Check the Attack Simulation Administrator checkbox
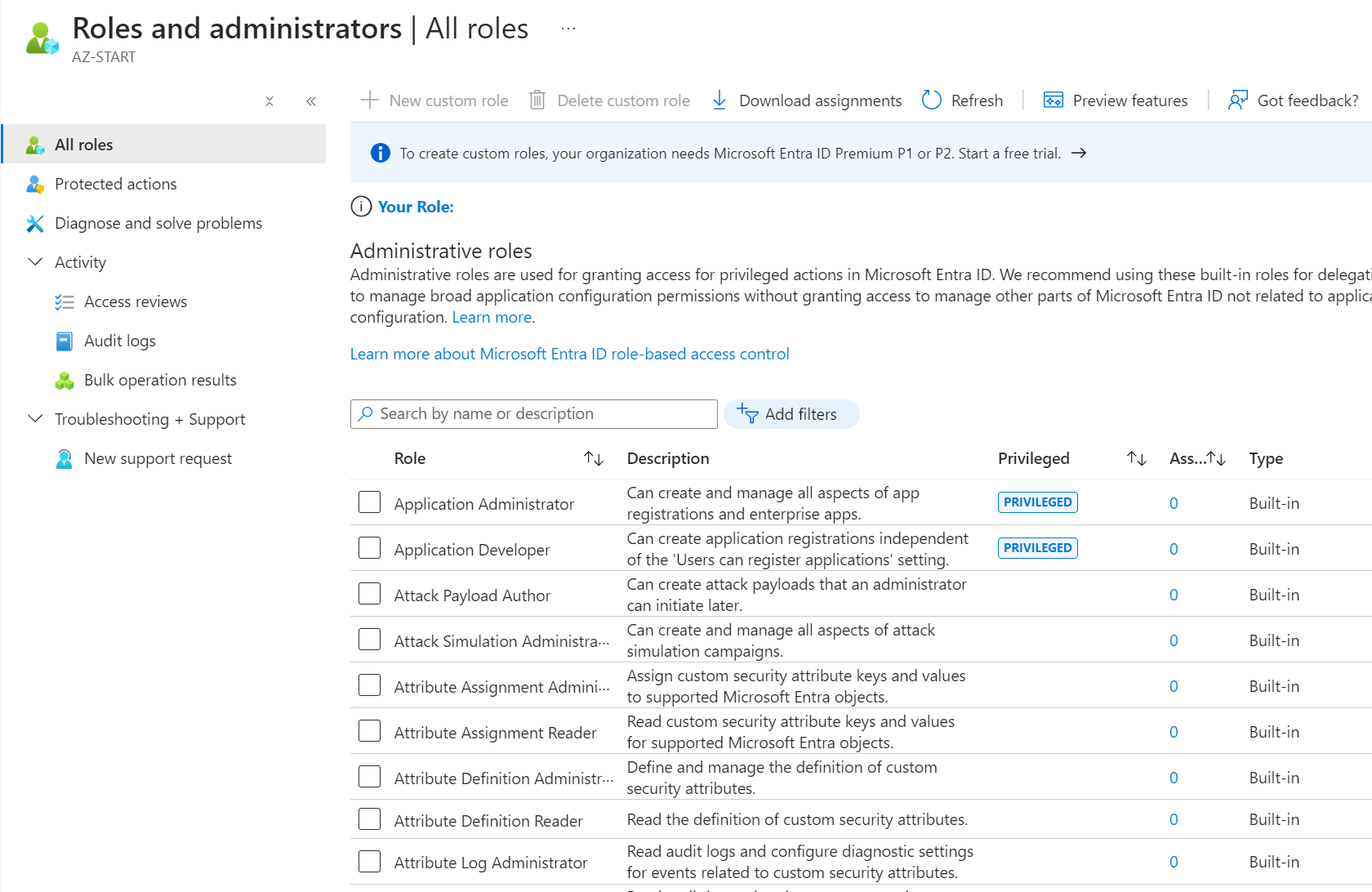The width and height of the screenshot is (1372, 892). 370,640
